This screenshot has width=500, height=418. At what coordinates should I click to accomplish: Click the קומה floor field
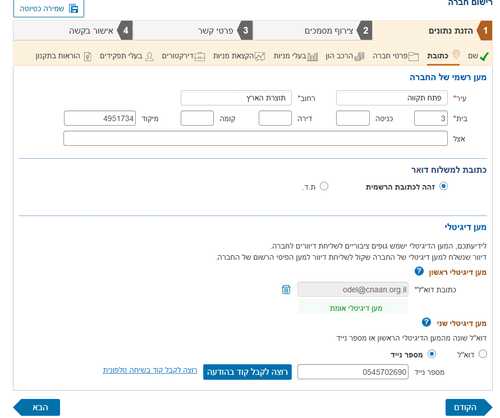coord(197,118)
